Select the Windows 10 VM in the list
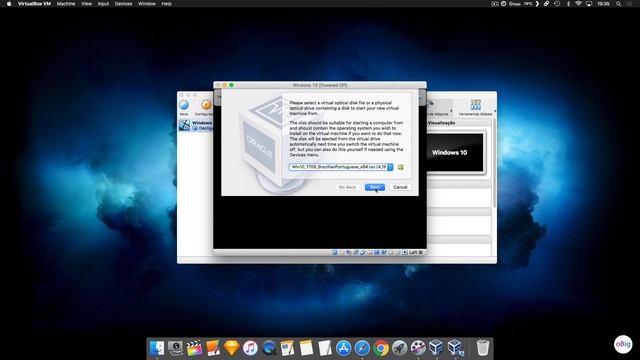This screenshot has height=360, width=640. 196,125
